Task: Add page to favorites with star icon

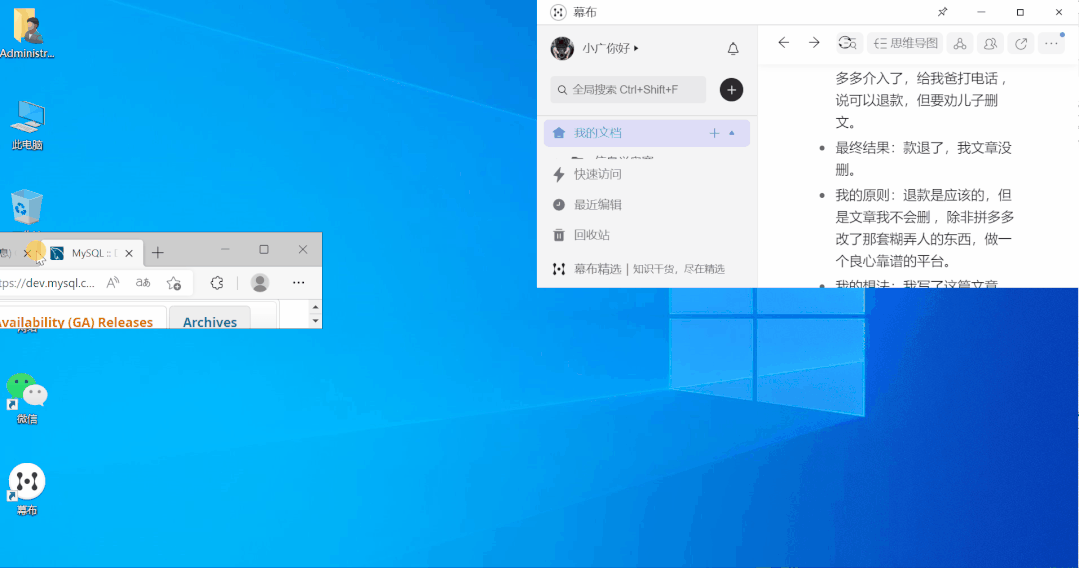Action: pyautogui.click(x=173, y=283)
